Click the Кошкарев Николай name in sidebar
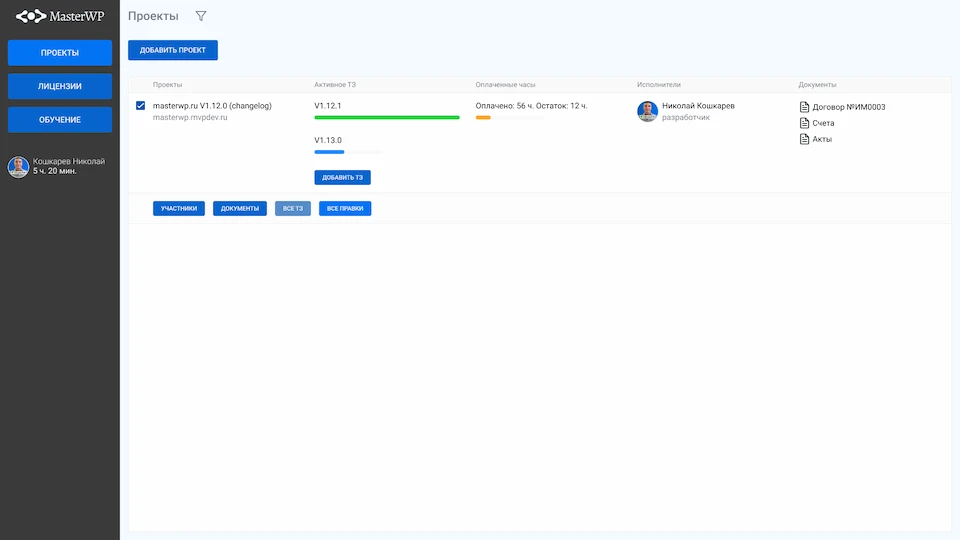 click(69, 162)
